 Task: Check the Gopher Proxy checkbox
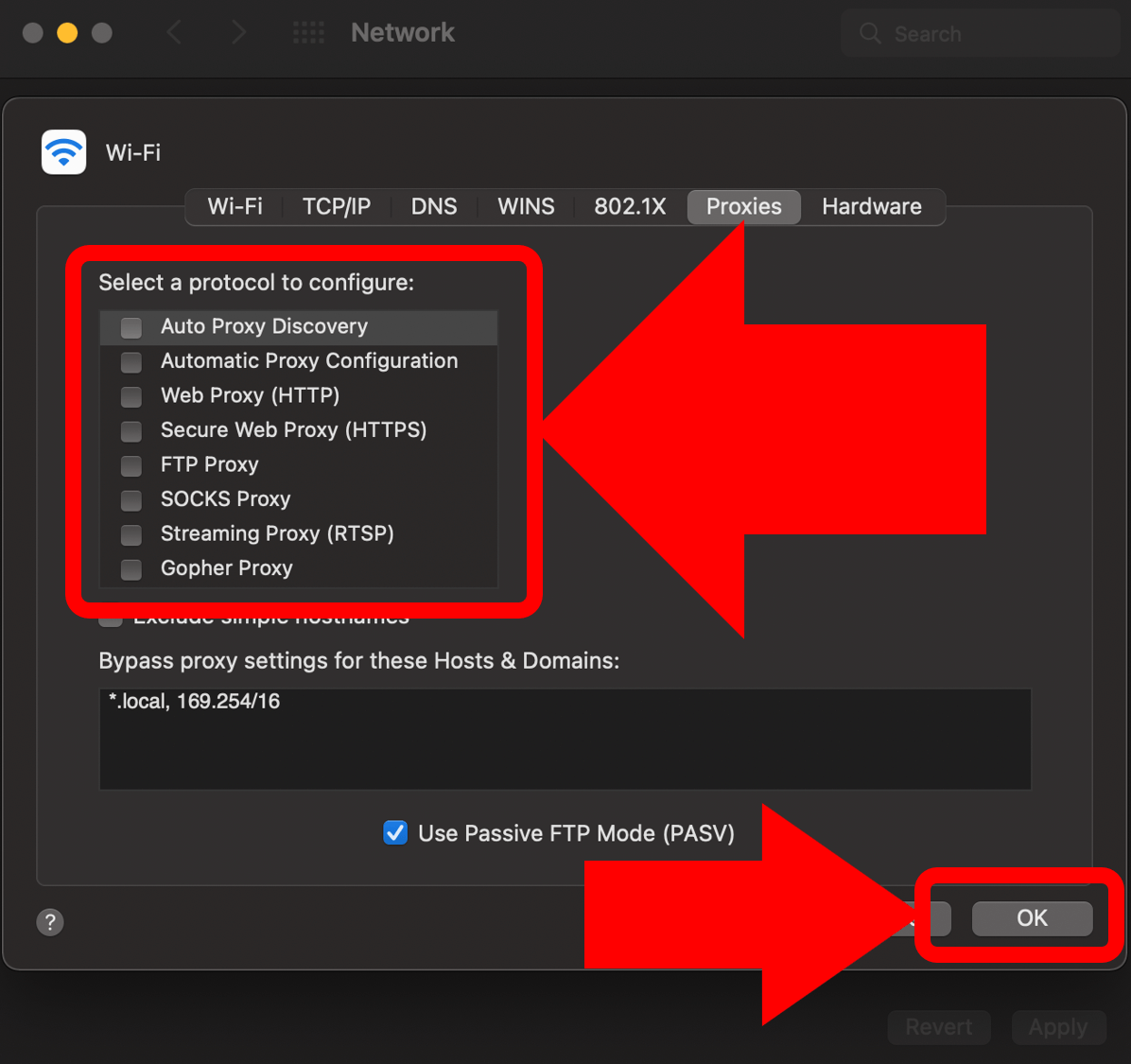131,569
